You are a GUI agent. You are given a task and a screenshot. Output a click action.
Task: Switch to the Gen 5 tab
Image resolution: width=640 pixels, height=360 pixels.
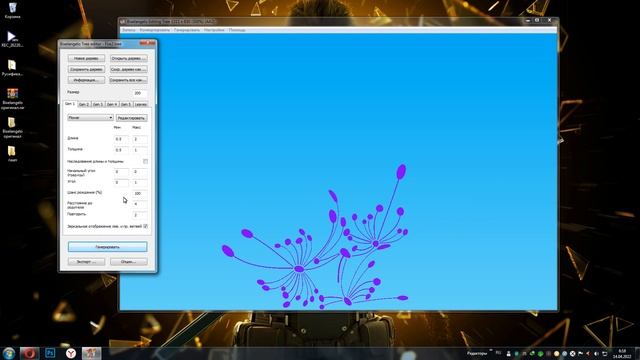[x=126, y=104]
